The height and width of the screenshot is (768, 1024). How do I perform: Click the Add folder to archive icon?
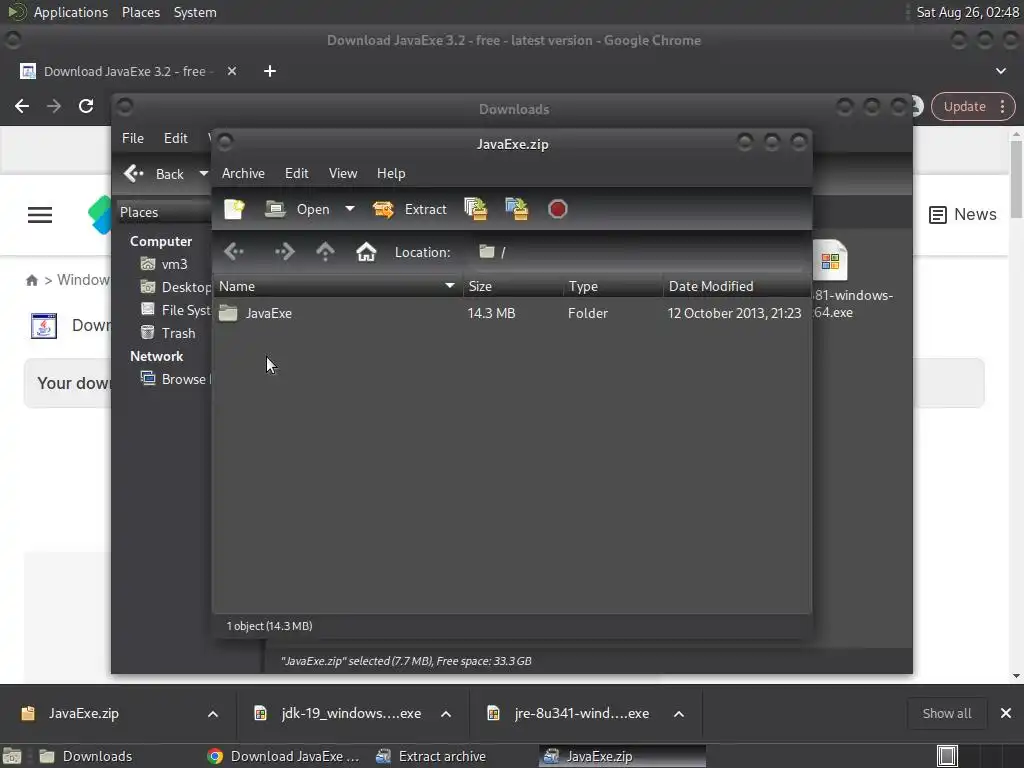click(517, 209)
